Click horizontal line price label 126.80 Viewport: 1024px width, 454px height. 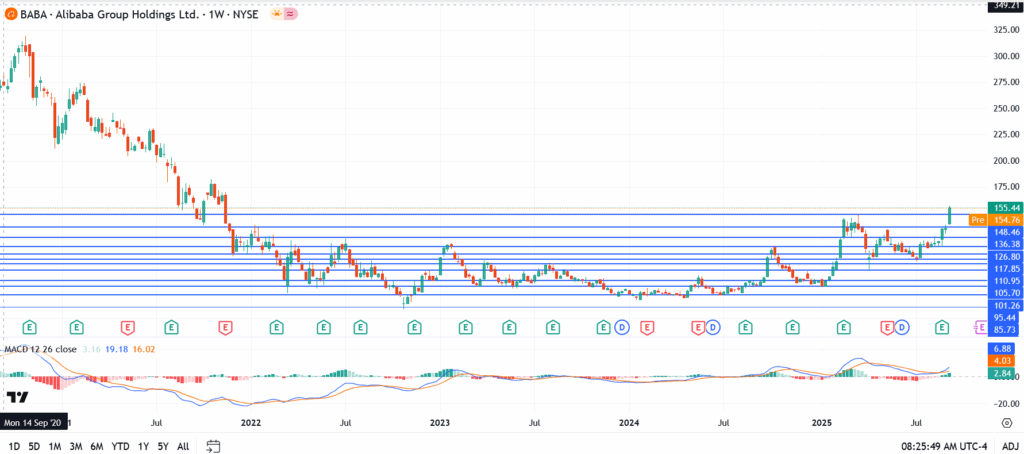click(x=1004, y=256)
